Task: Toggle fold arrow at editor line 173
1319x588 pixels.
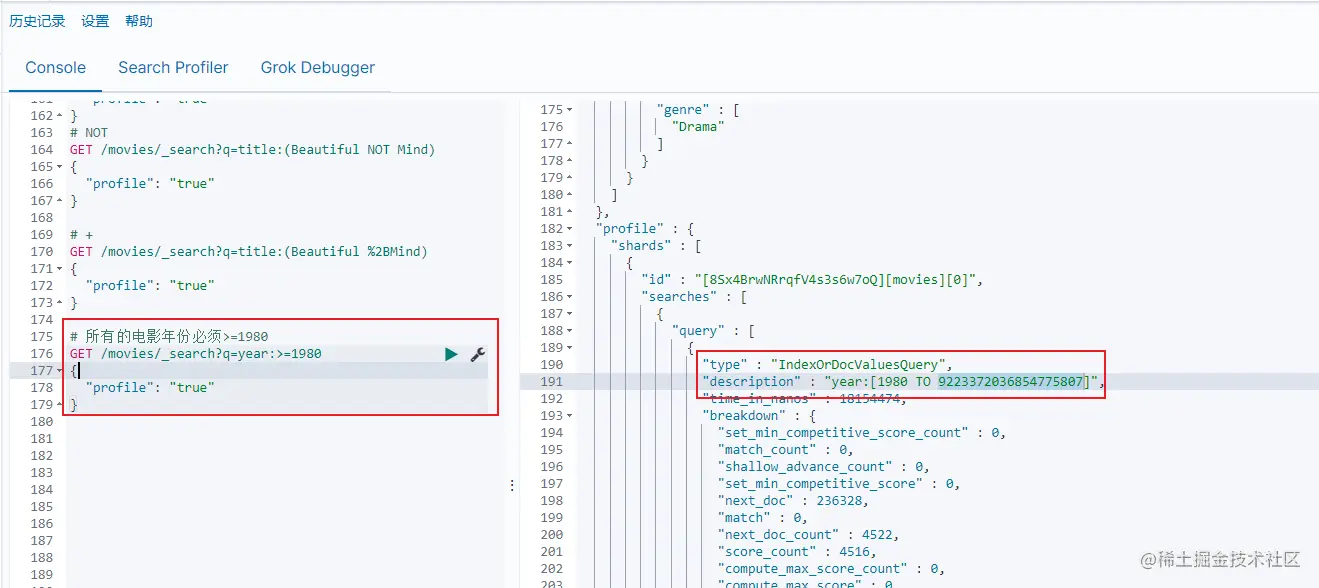Action: pyautogui.click(x=58, y=303)
